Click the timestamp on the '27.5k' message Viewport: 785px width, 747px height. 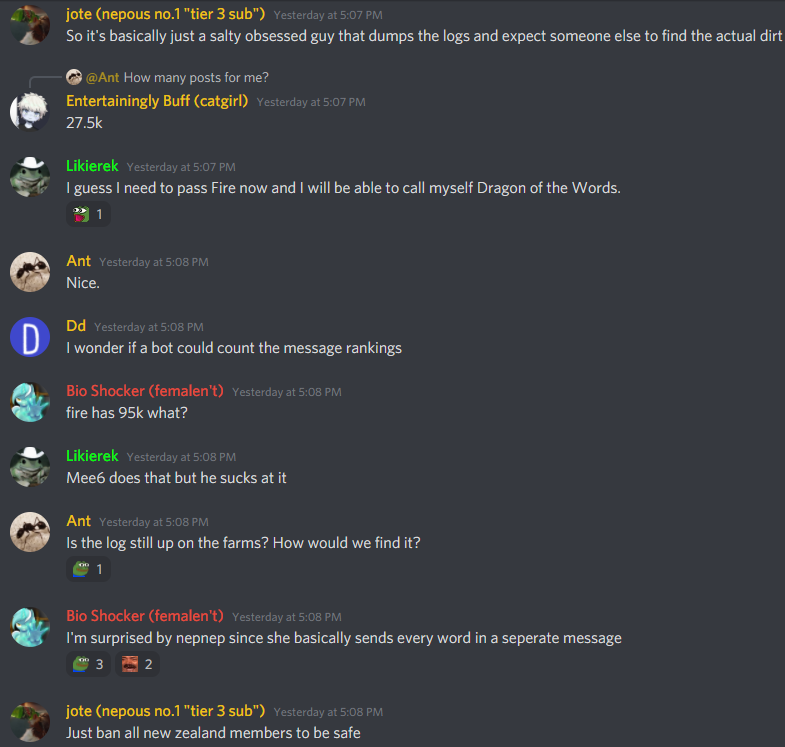[311, 102]
